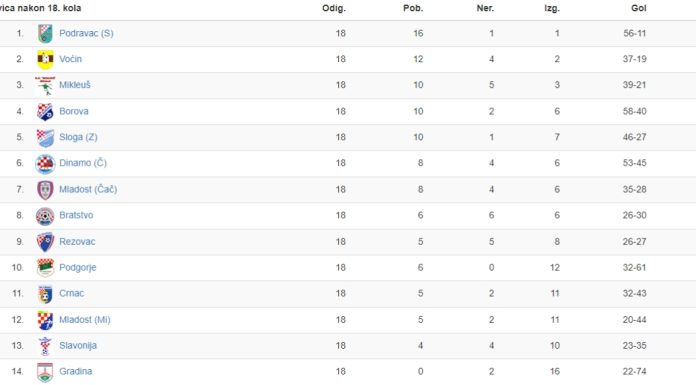Click the yellow Voćin club crest
Screen dimensions: 696x385
click(45, 60)
